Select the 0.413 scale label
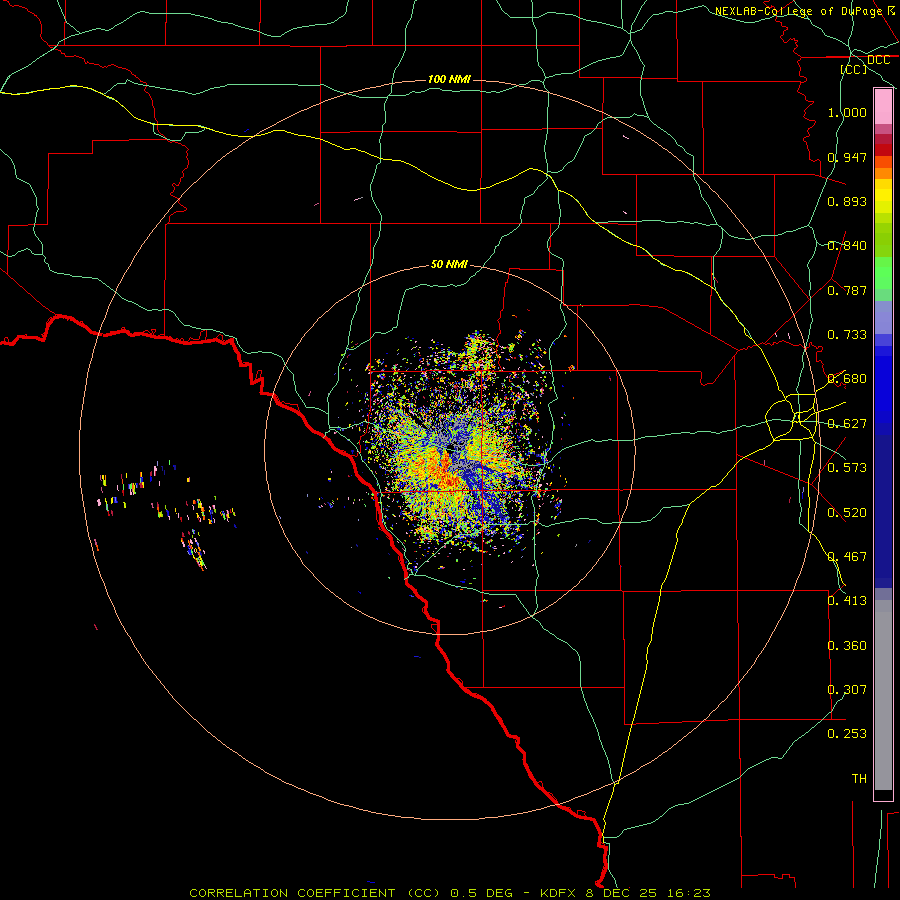Viewport: 900px width, 900px height. coord(847,601)
